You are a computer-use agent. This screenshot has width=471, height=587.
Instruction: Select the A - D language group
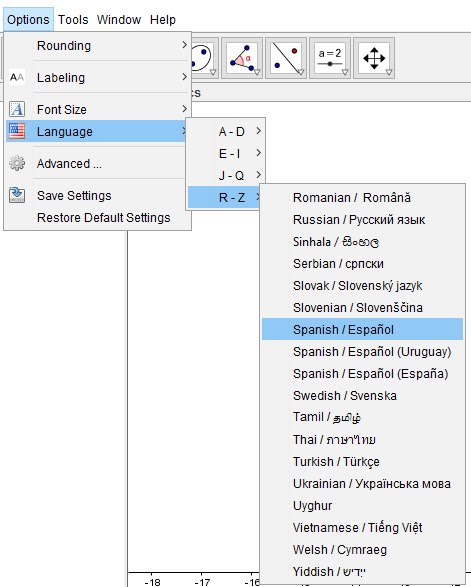click(x=226, y=131)
